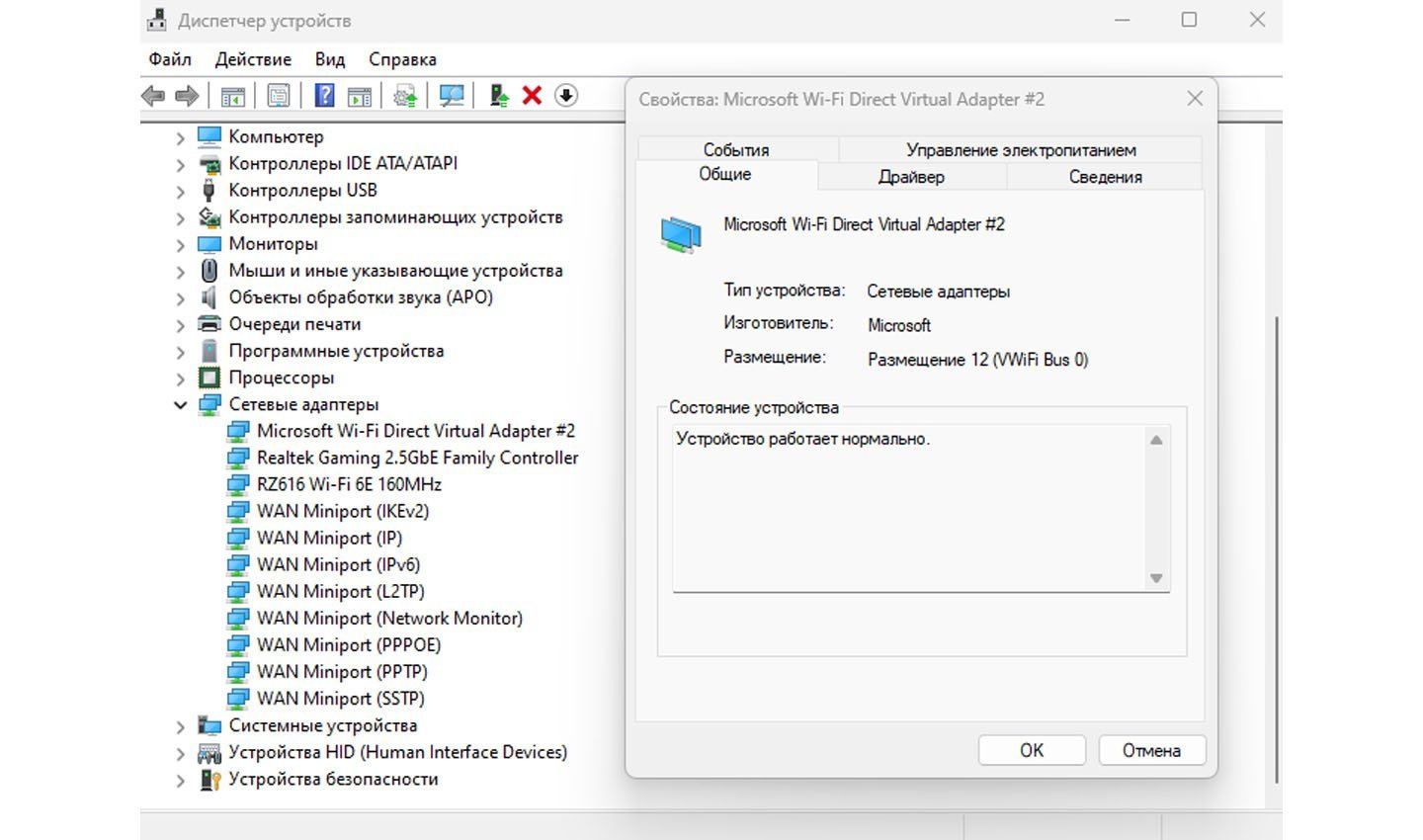Click status box scrollbar down arrow
Screen dimensions: 1423x840
[x=1156, y=578]
